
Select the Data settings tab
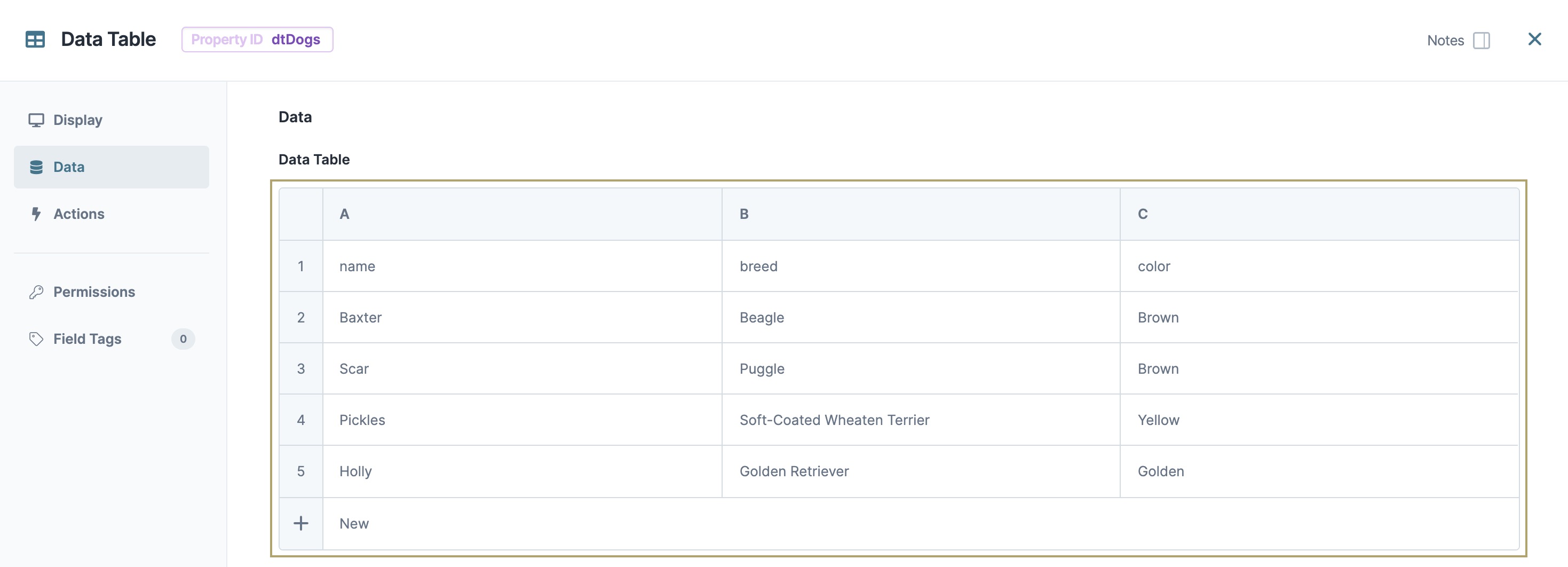click(112, 167)
